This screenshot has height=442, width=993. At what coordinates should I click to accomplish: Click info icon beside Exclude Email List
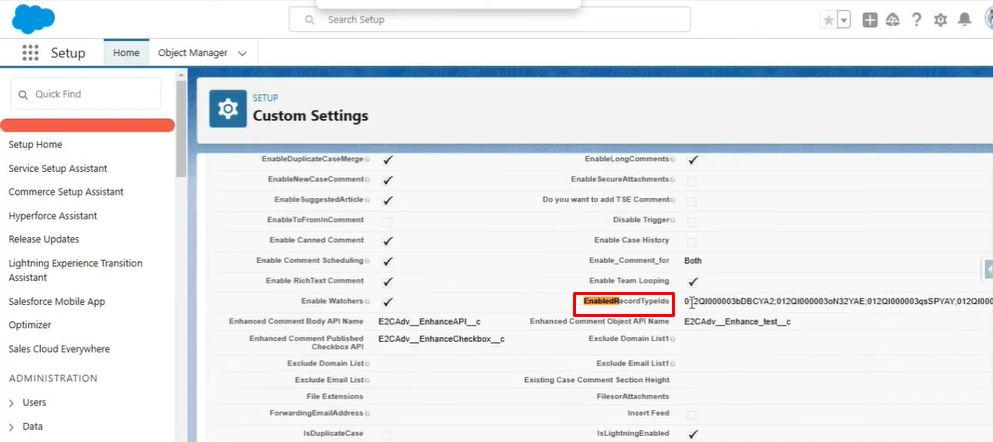pos(367,380)
